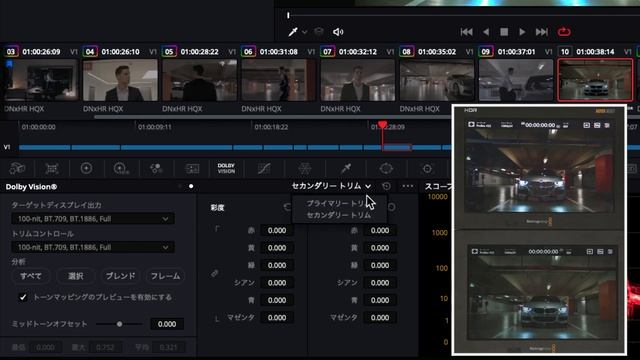This screenshot has height=360, width=640.
Task: Open the Color Warper palette
Action: pyautogui.click(x=304, y=168)
